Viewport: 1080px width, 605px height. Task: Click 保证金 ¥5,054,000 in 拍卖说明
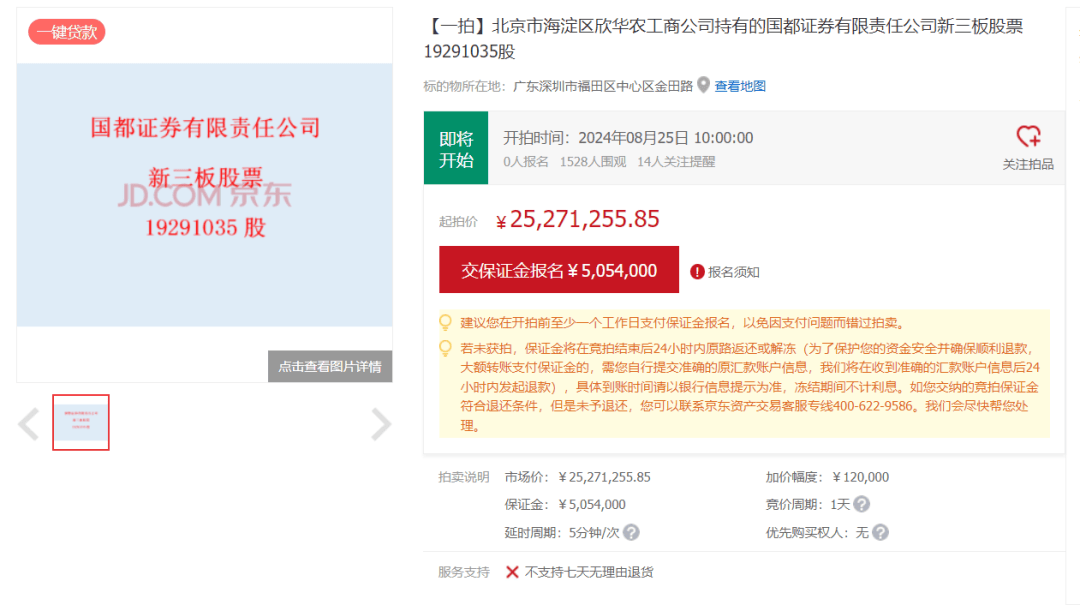pyautogui.click(x=565, y=504)
